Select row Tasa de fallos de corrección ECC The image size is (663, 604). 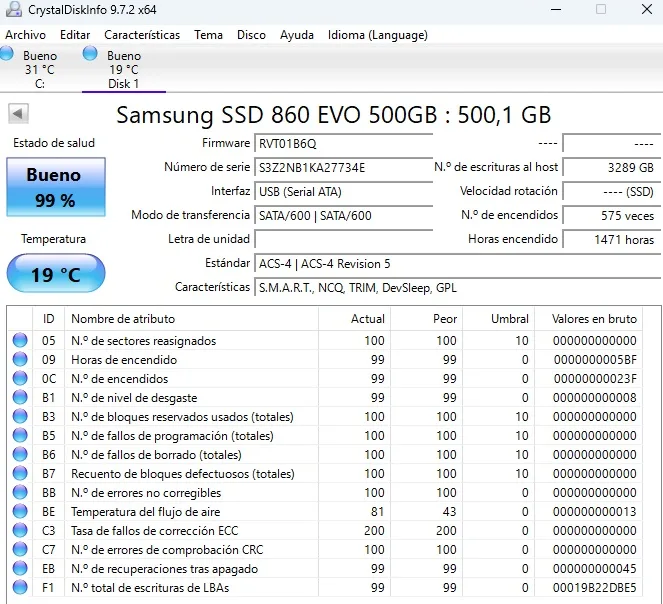(325, 531)
